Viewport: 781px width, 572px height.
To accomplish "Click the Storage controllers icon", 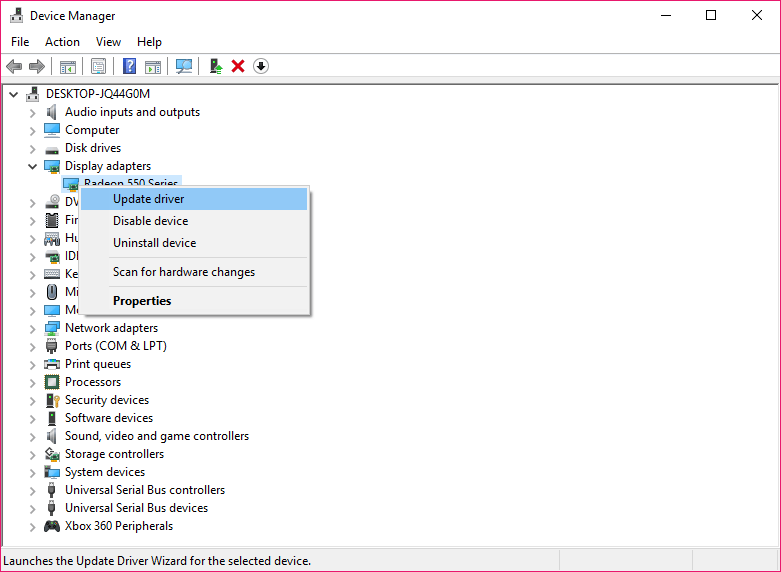I will click(52, 454).
